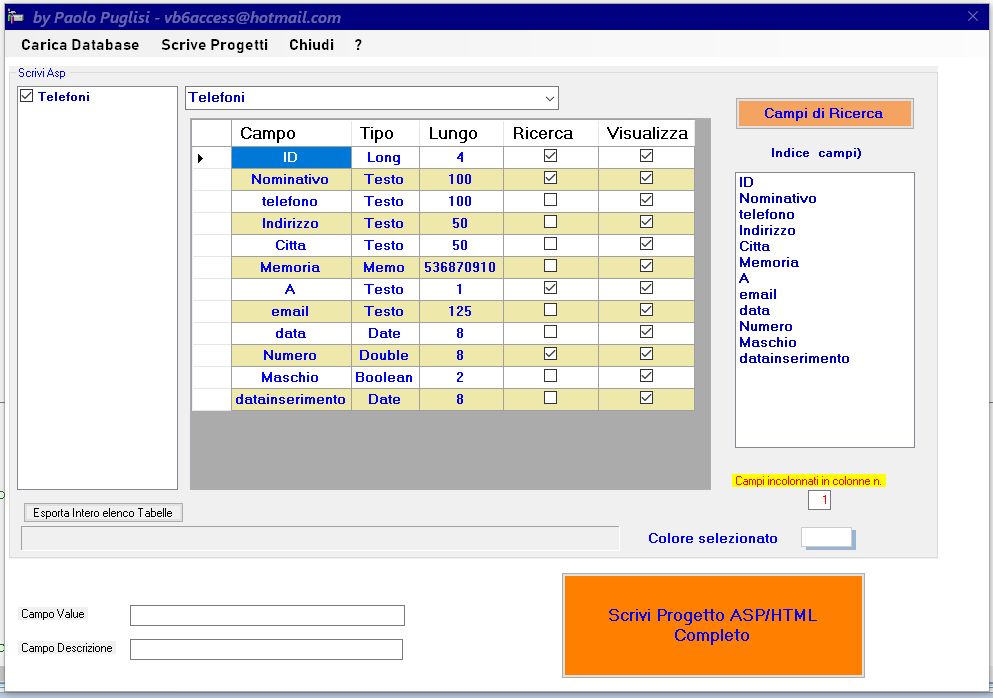Enable Ricerca for the data row

click(x=550, y=332)
